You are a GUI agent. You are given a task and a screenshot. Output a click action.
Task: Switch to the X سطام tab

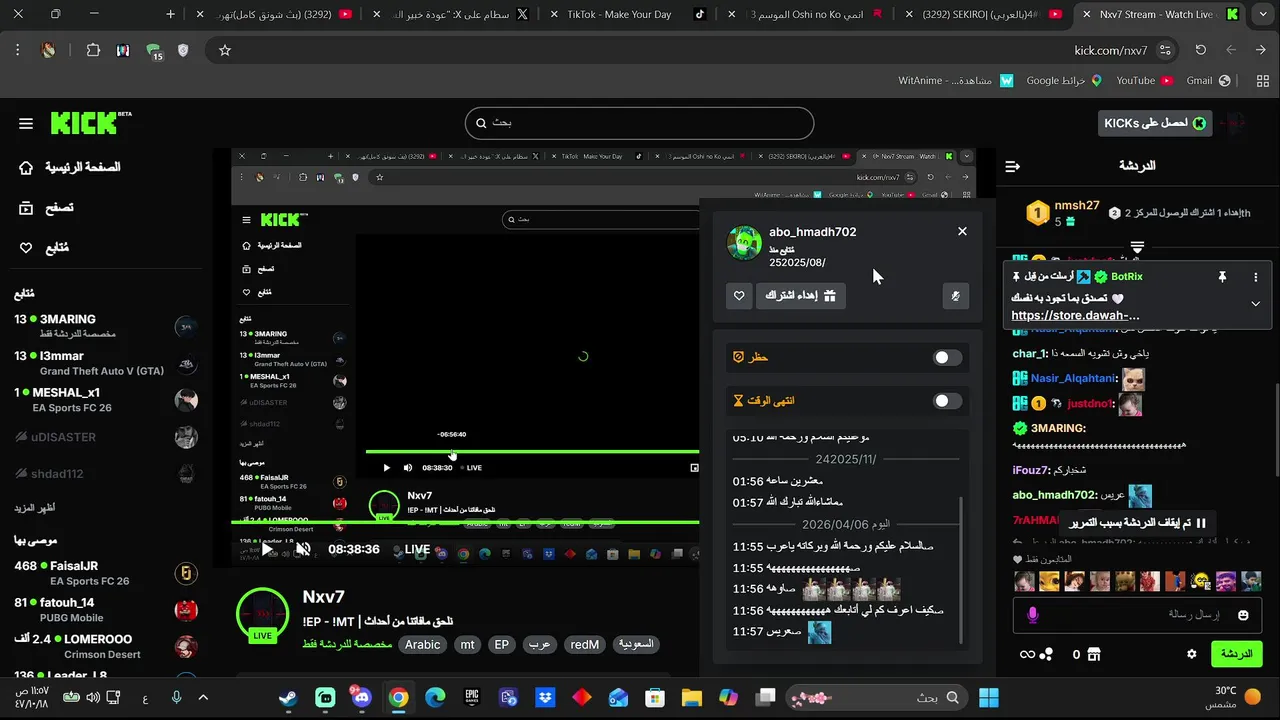[453, 14]
